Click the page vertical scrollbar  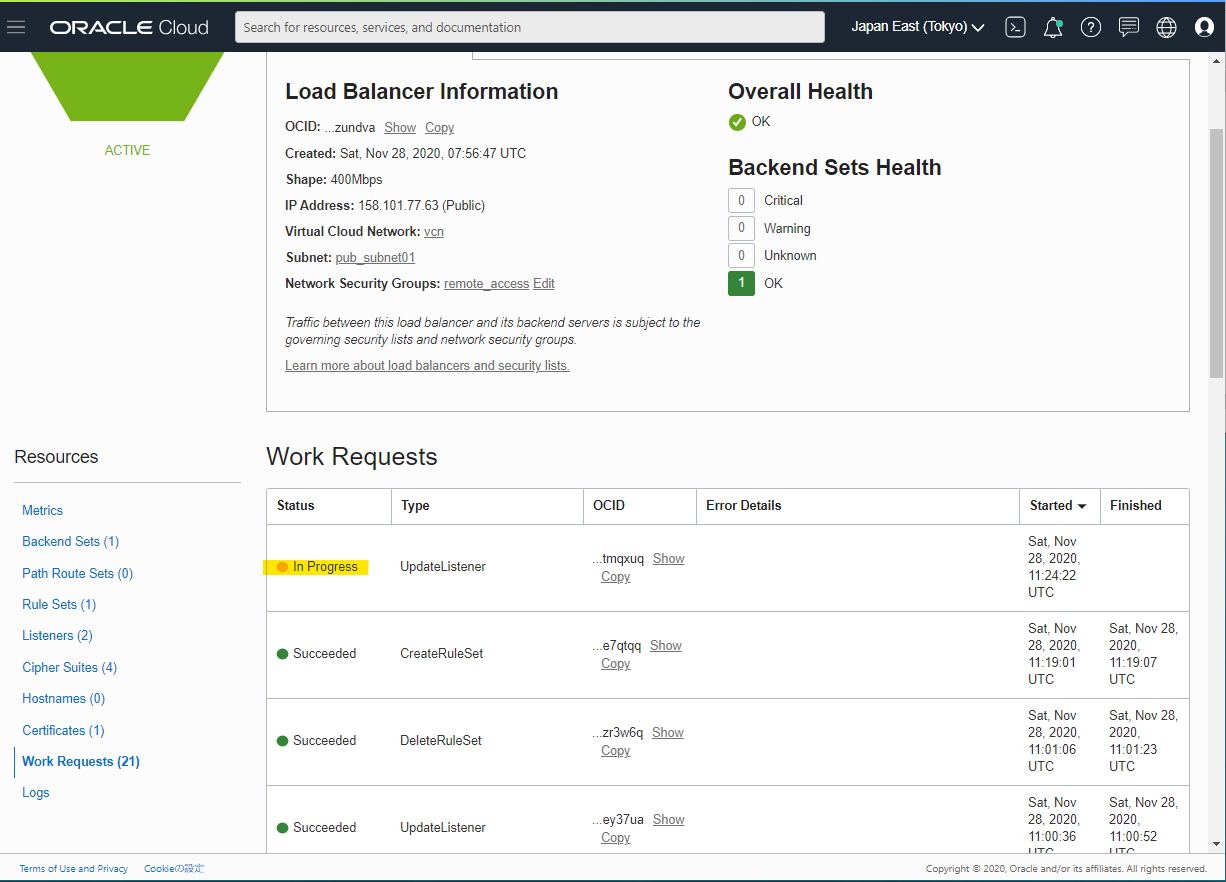(1216, 253)
